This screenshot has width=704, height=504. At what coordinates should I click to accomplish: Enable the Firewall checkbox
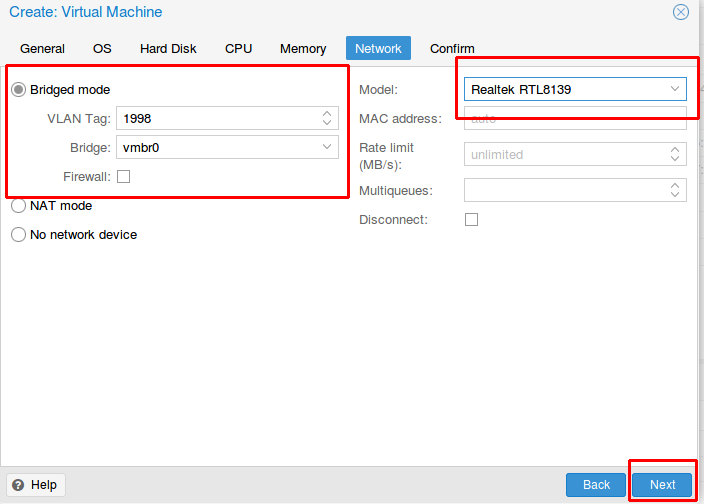(x=123, y=176)
